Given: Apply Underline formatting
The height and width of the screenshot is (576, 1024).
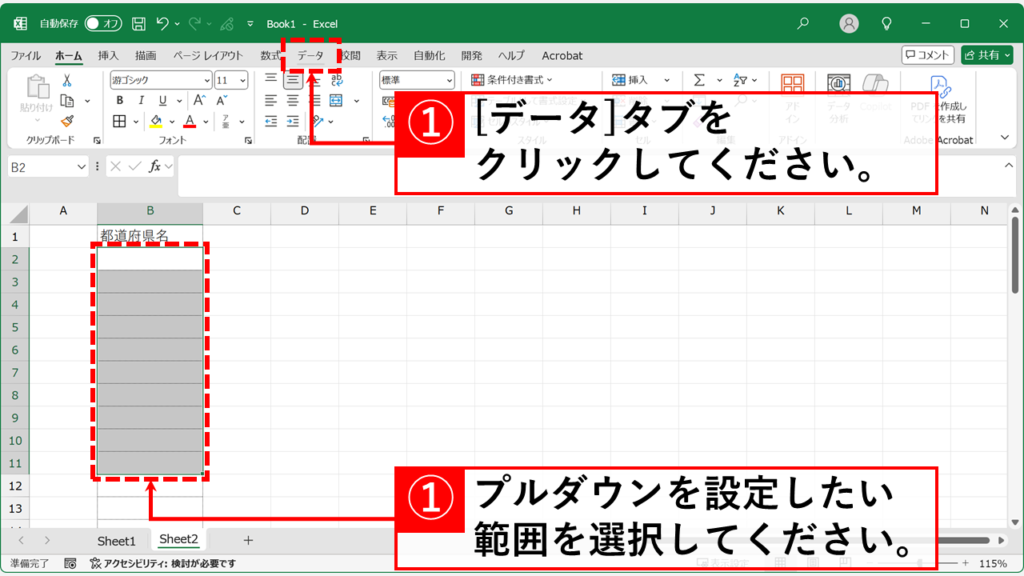Looking at the screenshot, I should [x=163, y=101].
